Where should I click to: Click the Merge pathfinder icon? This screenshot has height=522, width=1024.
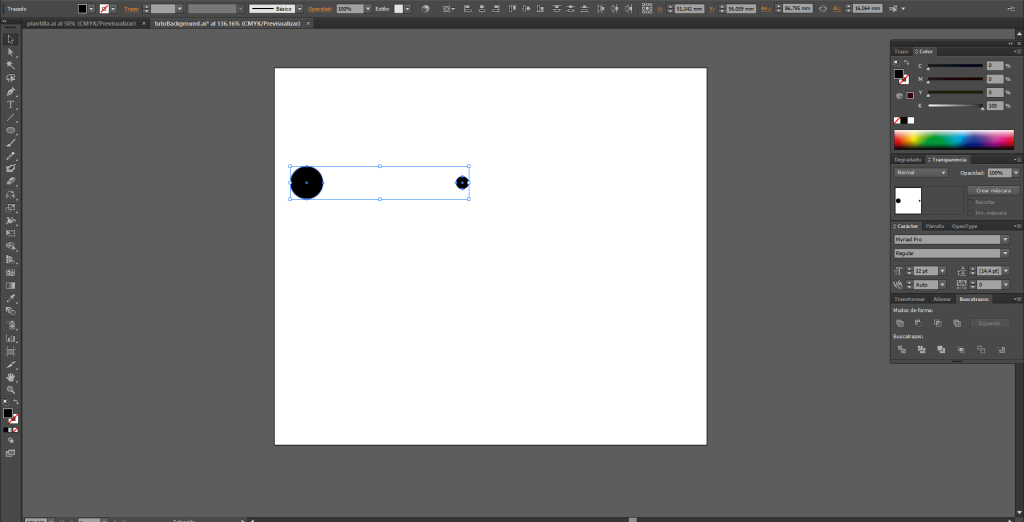point(941,350)
